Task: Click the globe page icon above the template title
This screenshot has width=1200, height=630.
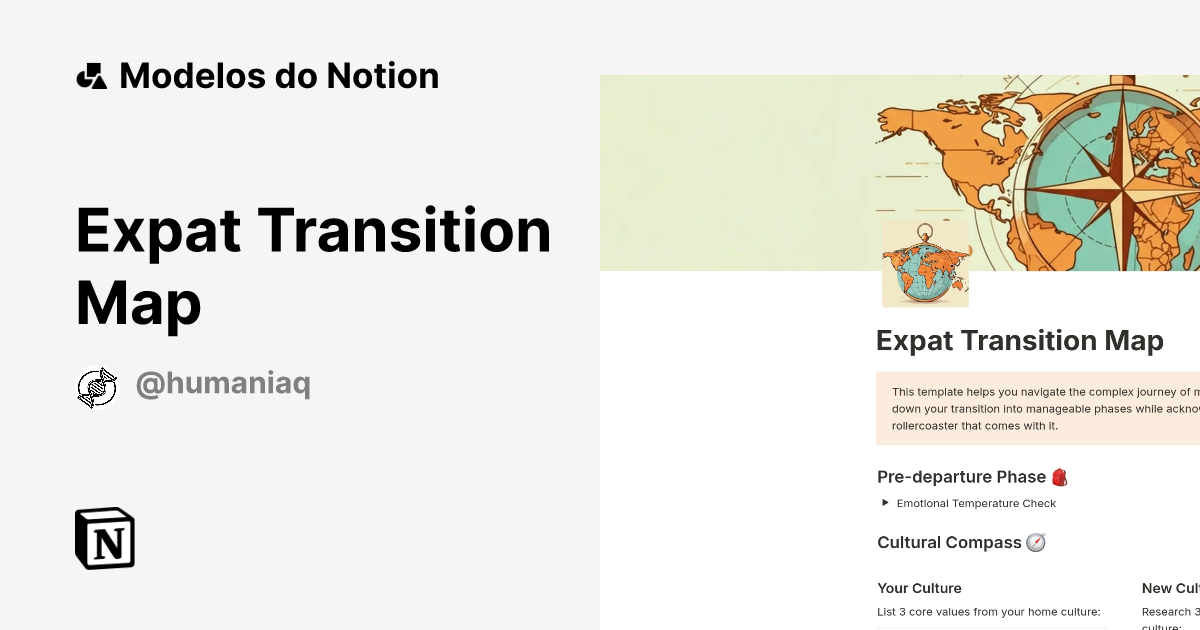Action: [x=925, y=265]
